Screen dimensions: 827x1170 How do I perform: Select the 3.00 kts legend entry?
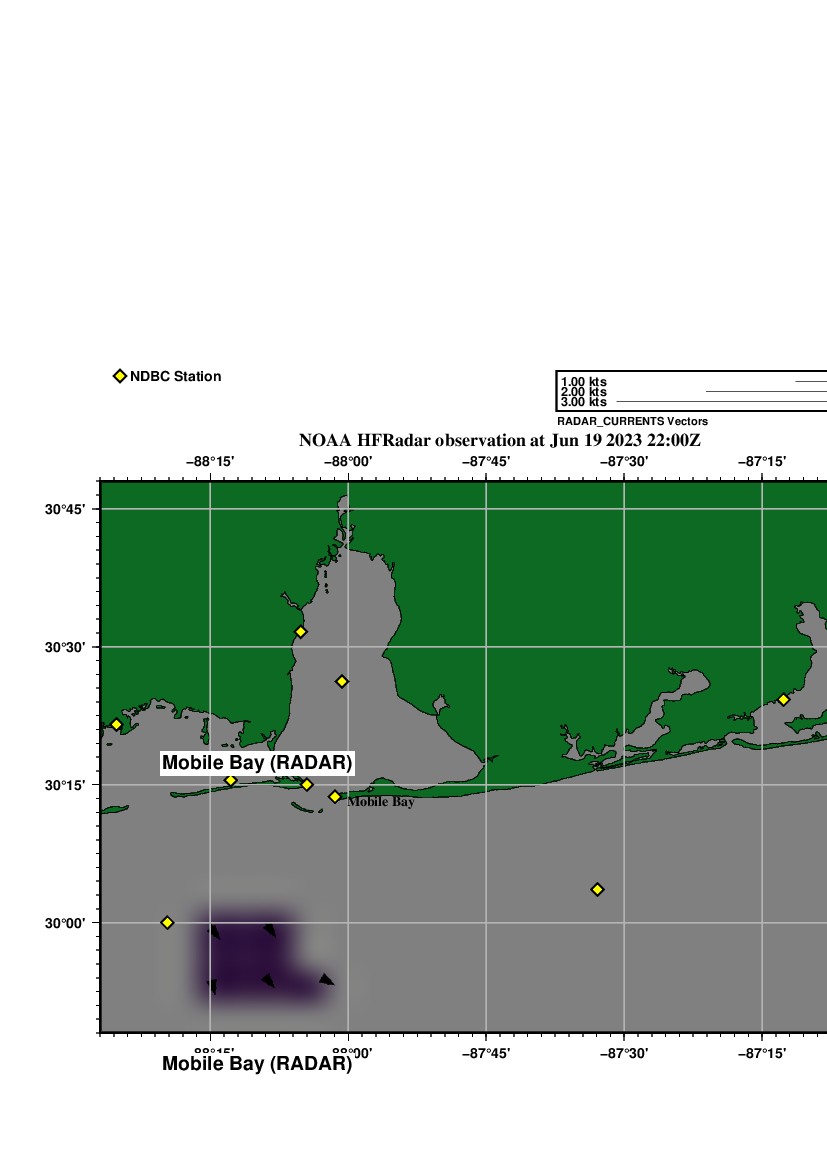click(583, 402)
